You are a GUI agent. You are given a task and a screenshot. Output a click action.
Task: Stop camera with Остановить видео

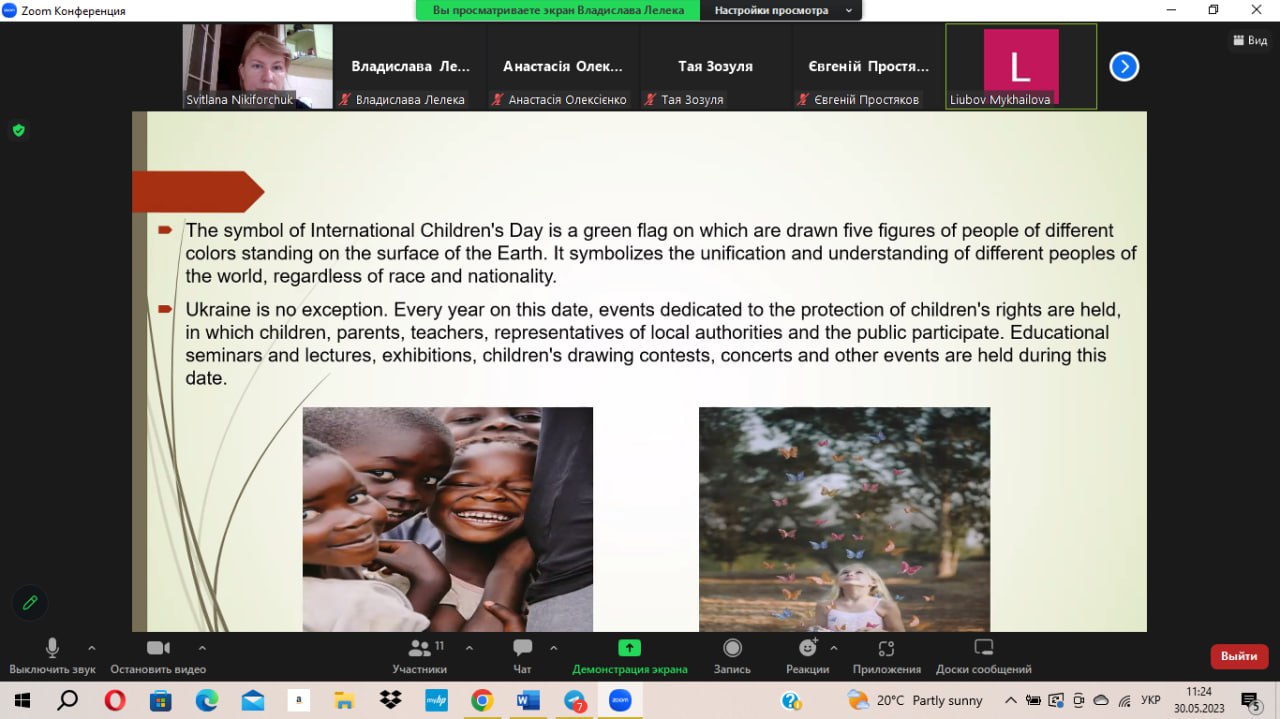coord(158,656)
